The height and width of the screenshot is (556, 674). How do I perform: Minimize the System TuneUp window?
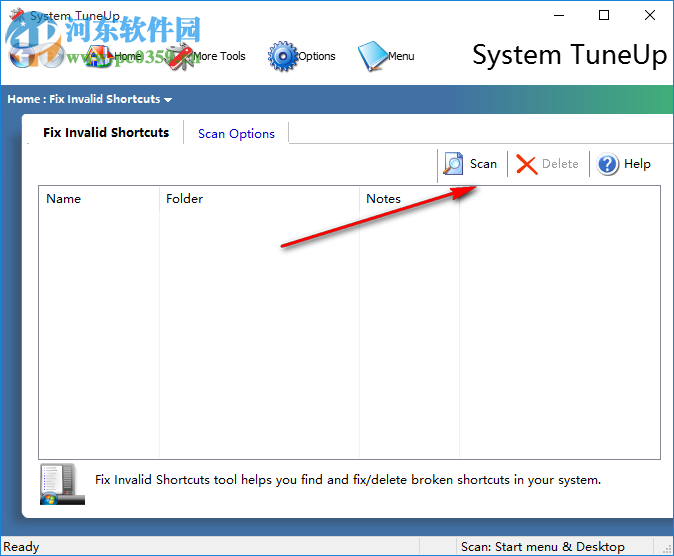tap(559, 15)
